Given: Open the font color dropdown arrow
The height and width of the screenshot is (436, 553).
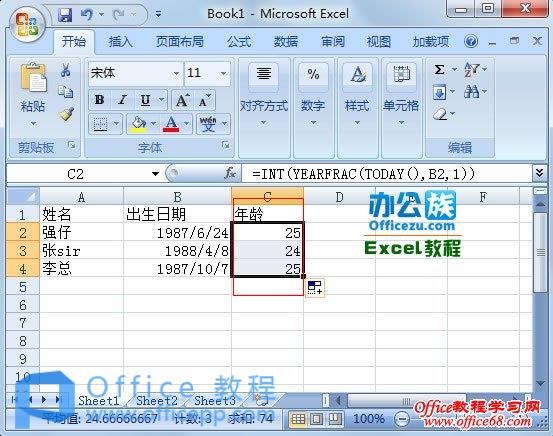Looking at the screenshot, I should pos(187,123).
